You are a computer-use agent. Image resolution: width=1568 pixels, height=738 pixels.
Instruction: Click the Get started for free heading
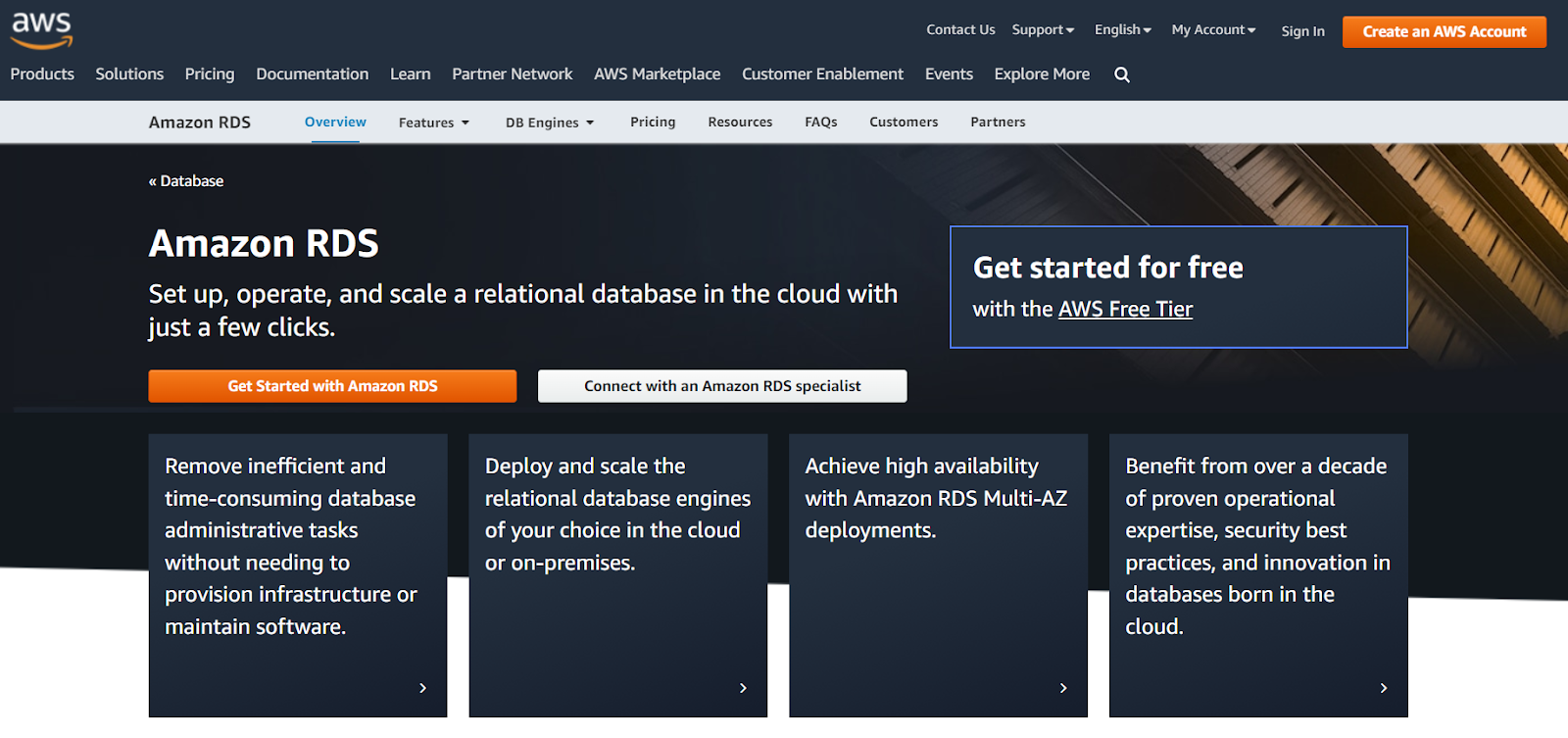[x=1108, y=268]
